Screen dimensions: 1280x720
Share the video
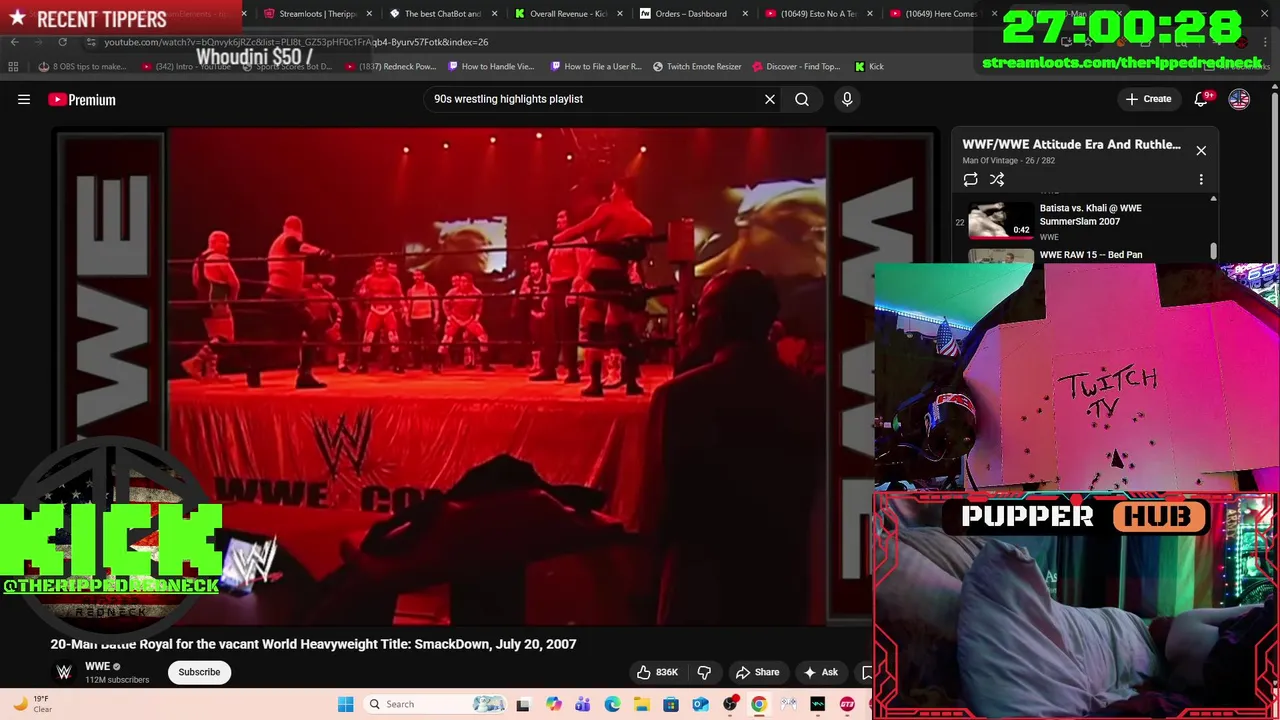[x=757, y=672]
